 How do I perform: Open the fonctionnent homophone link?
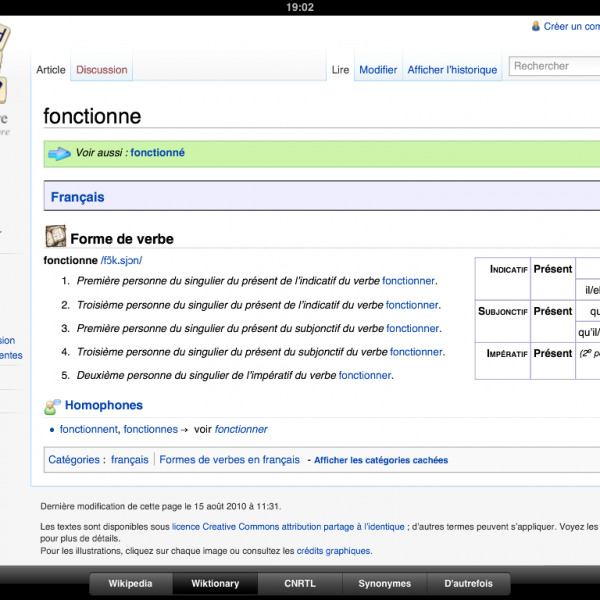[89, 429]
